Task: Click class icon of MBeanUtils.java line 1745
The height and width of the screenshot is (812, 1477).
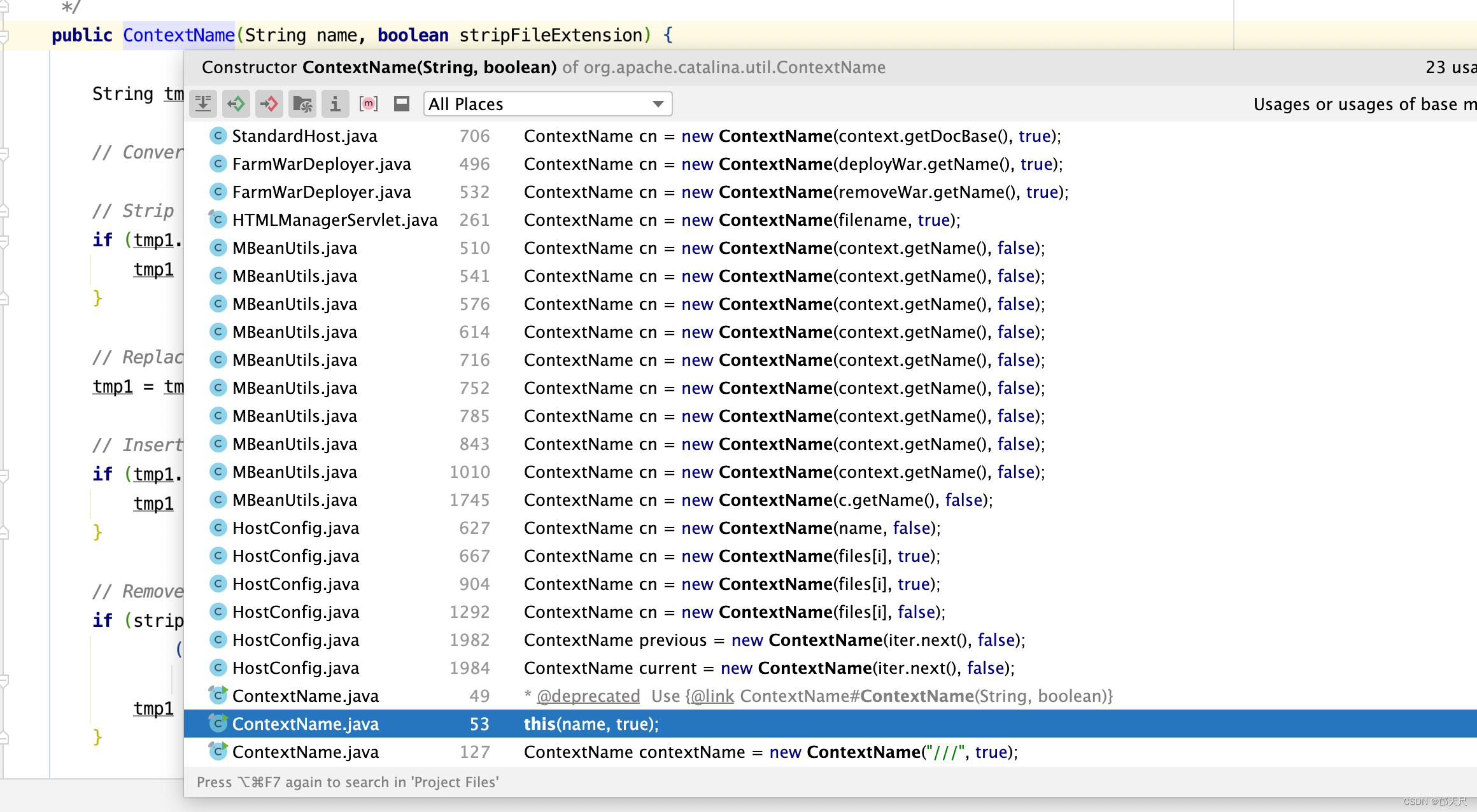Action: coord(218,500)
